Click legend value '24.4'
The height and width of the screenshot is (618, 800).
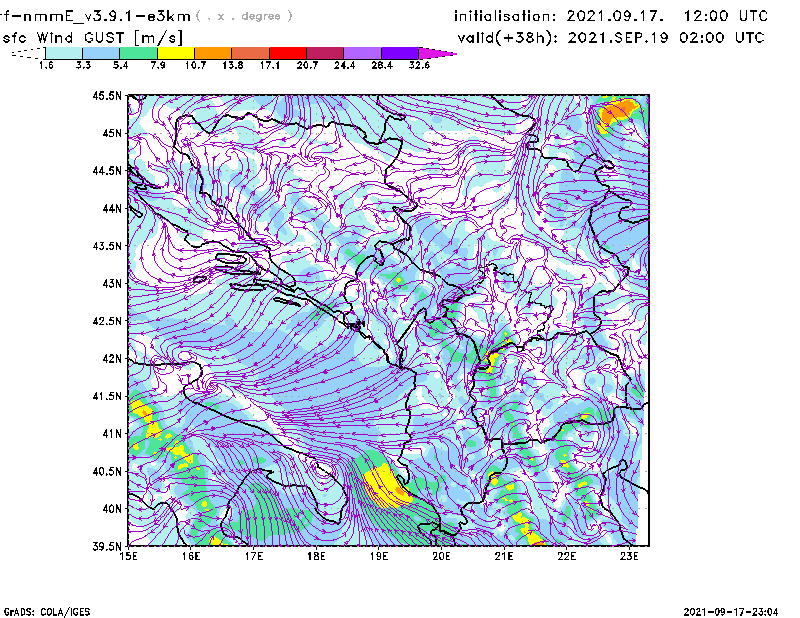tap(344, 65)
